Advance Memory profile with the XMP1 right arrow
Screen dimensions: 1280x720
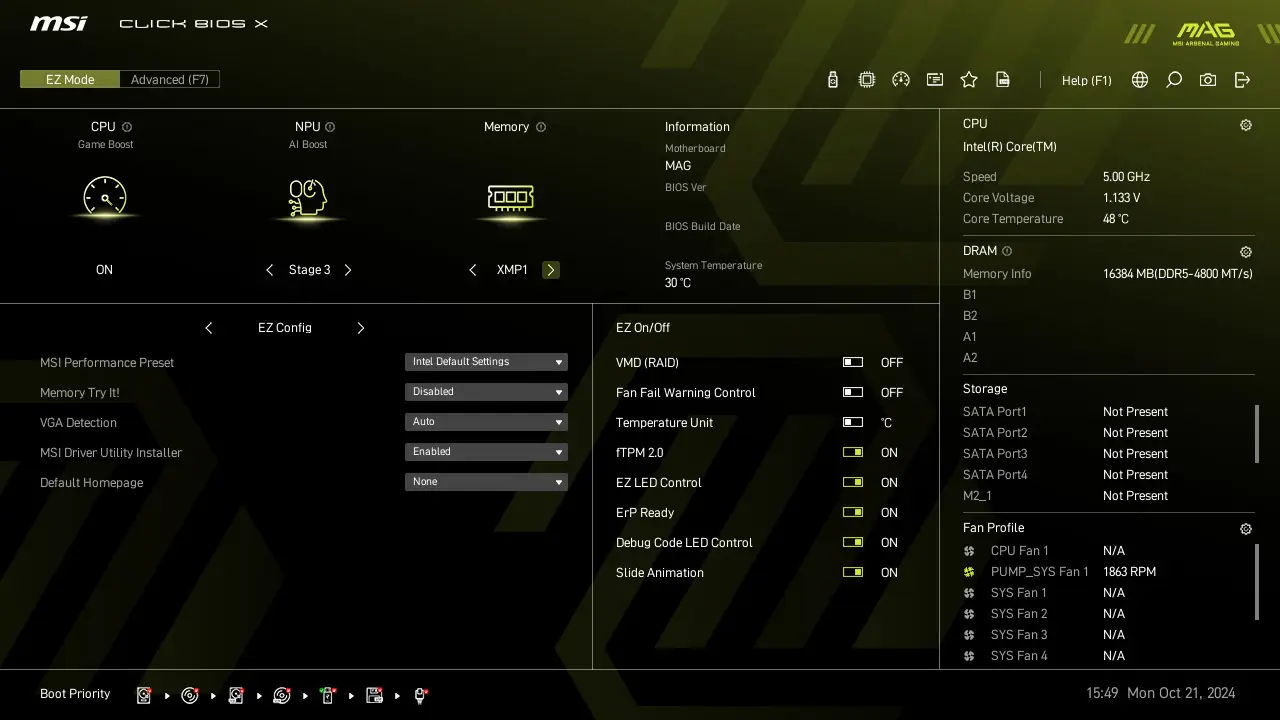click(x=550, y=269)
